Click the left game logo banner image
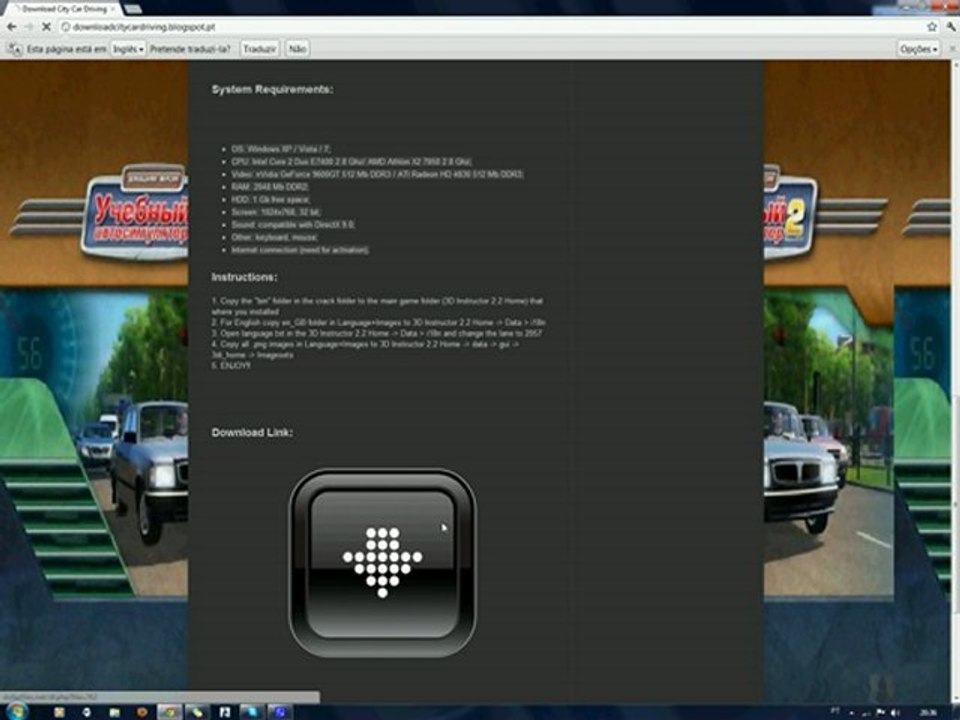The height and width of the screenshot is (720, 960). (136, 212)
